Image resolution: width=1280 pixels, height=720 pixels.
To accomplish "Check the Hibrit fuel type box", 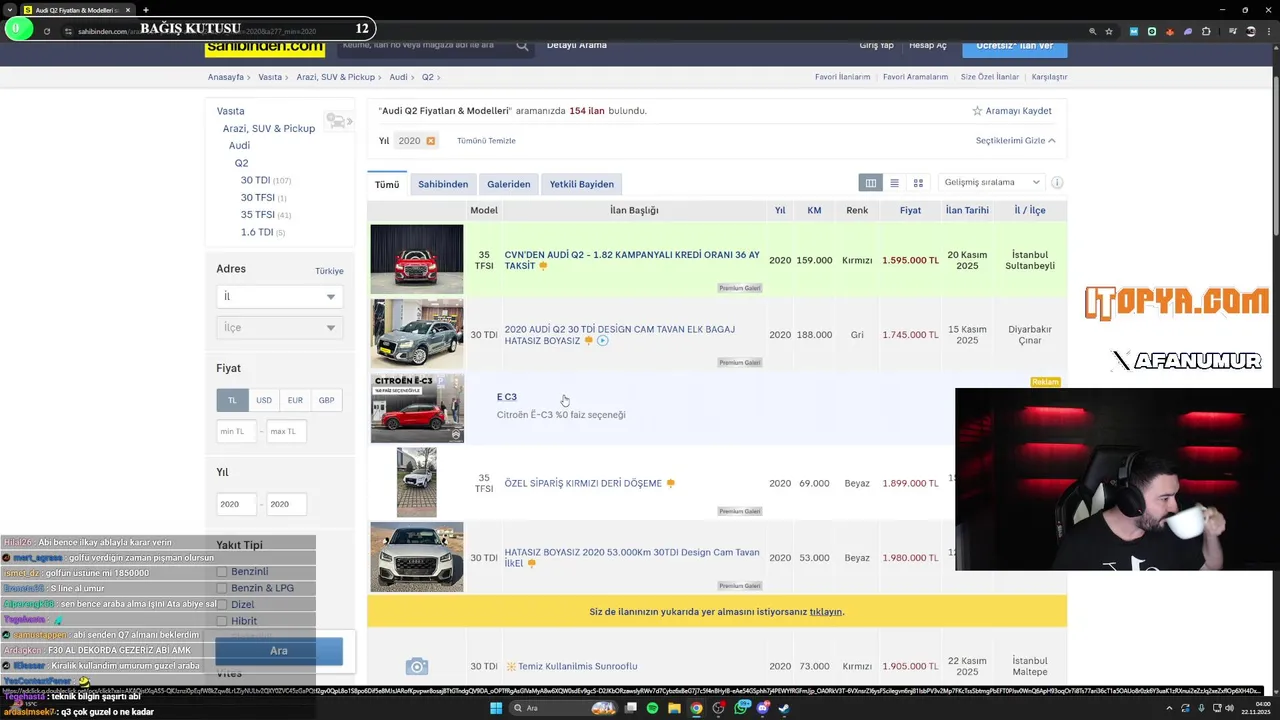I will [222, 621].
